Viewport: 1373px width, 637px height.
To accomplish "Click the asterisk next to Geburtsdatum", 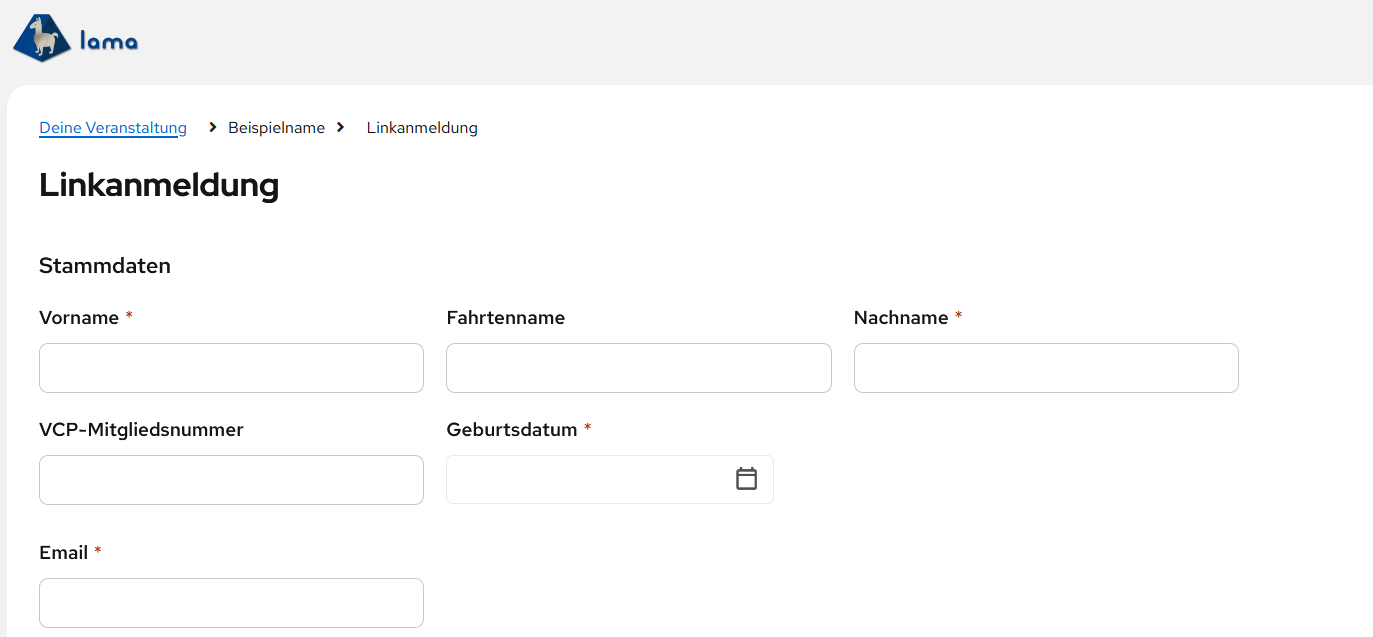I will (x=587, y=428).
